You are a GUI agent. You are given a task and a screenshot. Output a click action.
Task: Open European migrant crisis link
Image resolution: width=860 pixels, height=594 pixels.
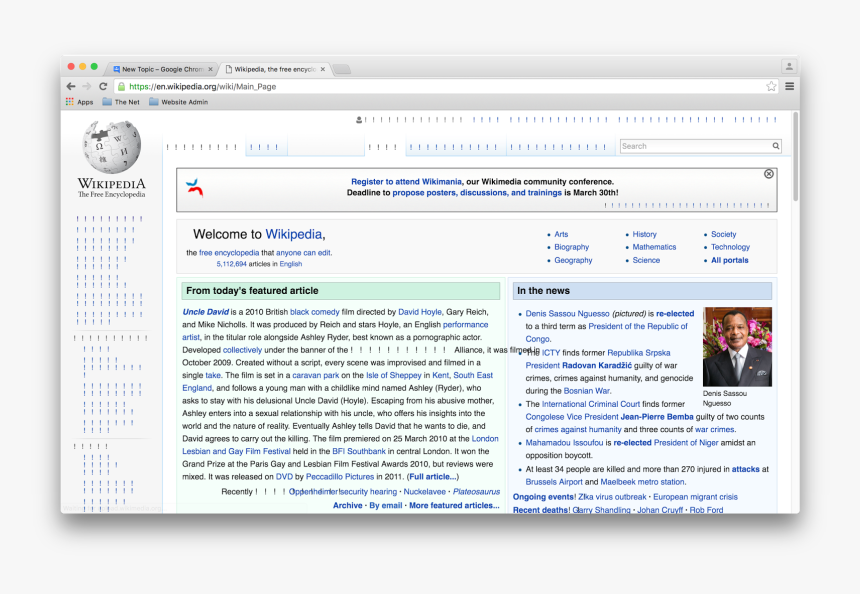coord(695,497)
